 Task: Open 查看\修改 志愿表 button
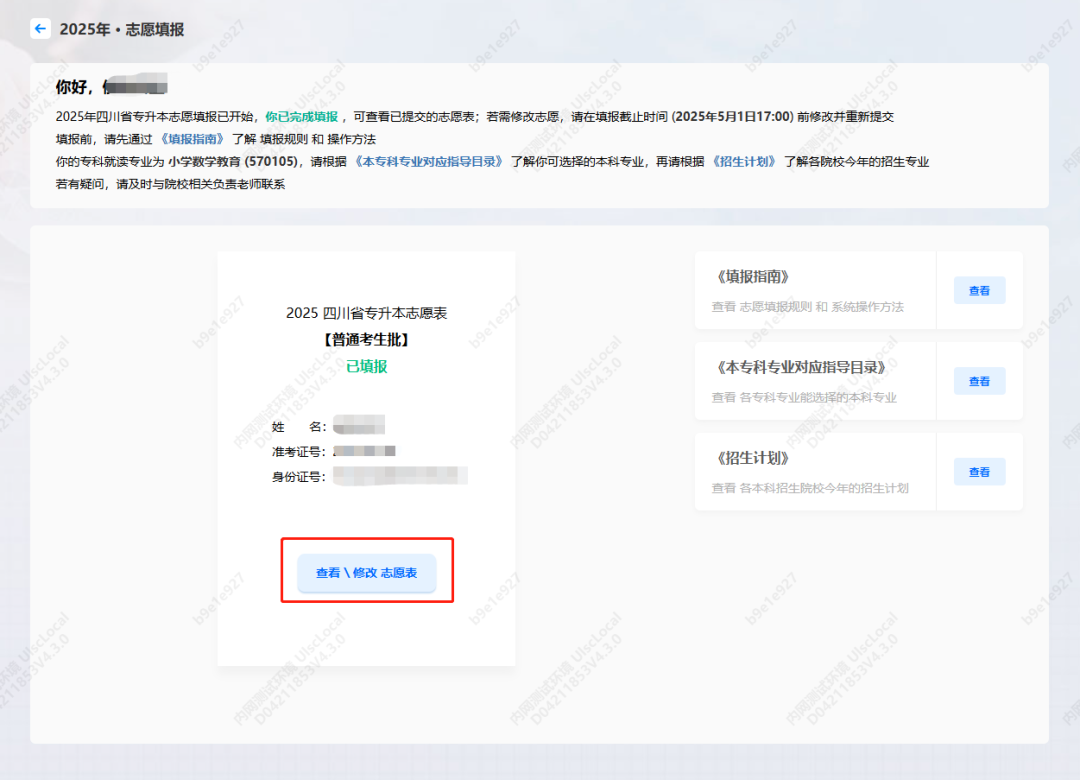pyautogui.click(x=366, y=573)
